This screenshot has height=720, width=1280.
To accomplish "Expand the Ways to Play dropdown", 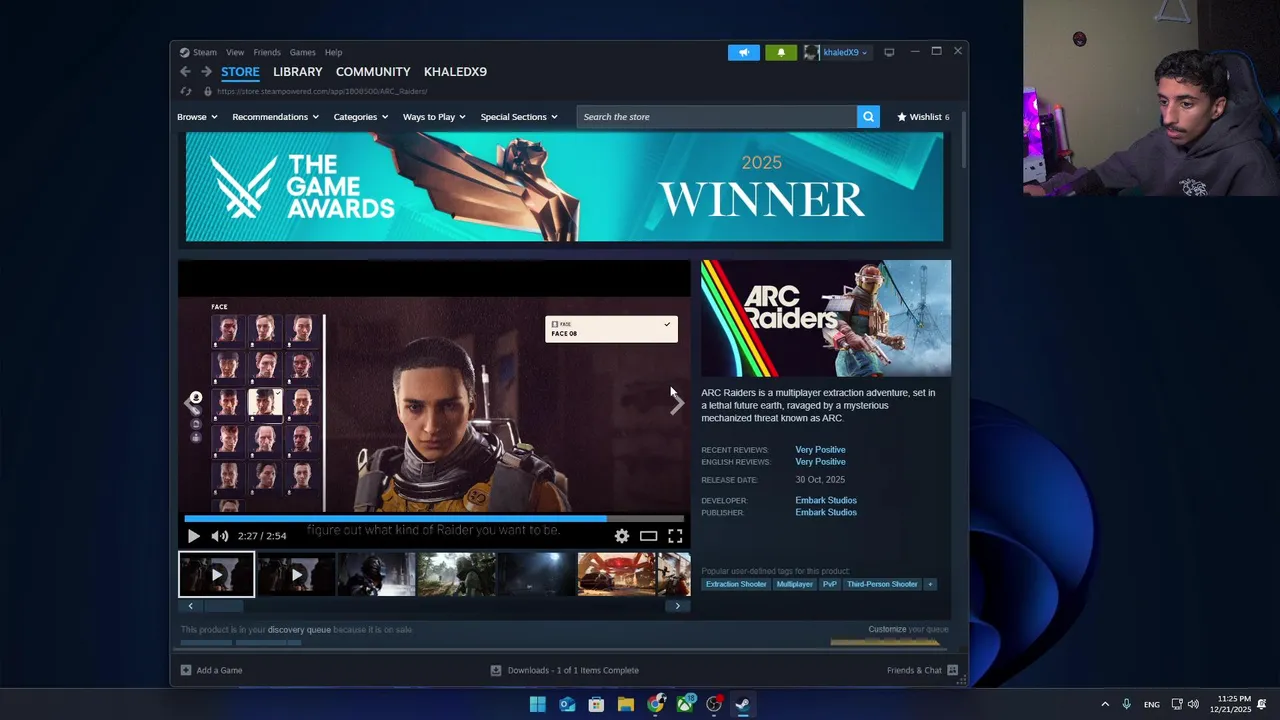I will pyautogui.click(x=434, y=117).
